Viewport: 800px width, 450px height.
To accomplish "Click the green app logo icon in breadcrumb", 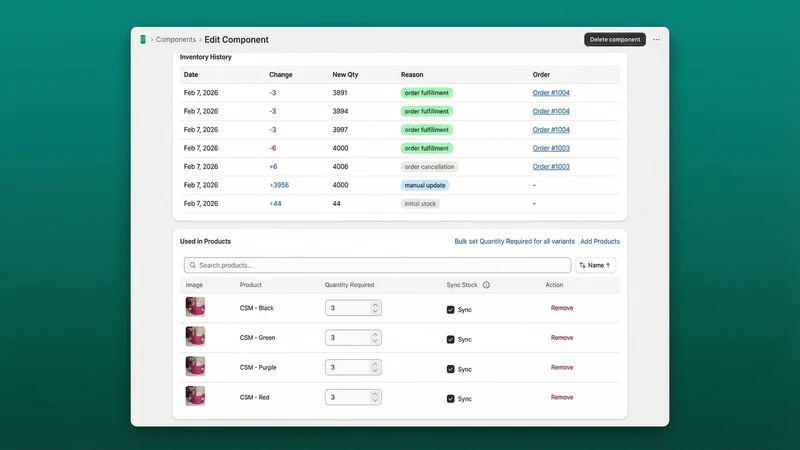I will [143, 39].
